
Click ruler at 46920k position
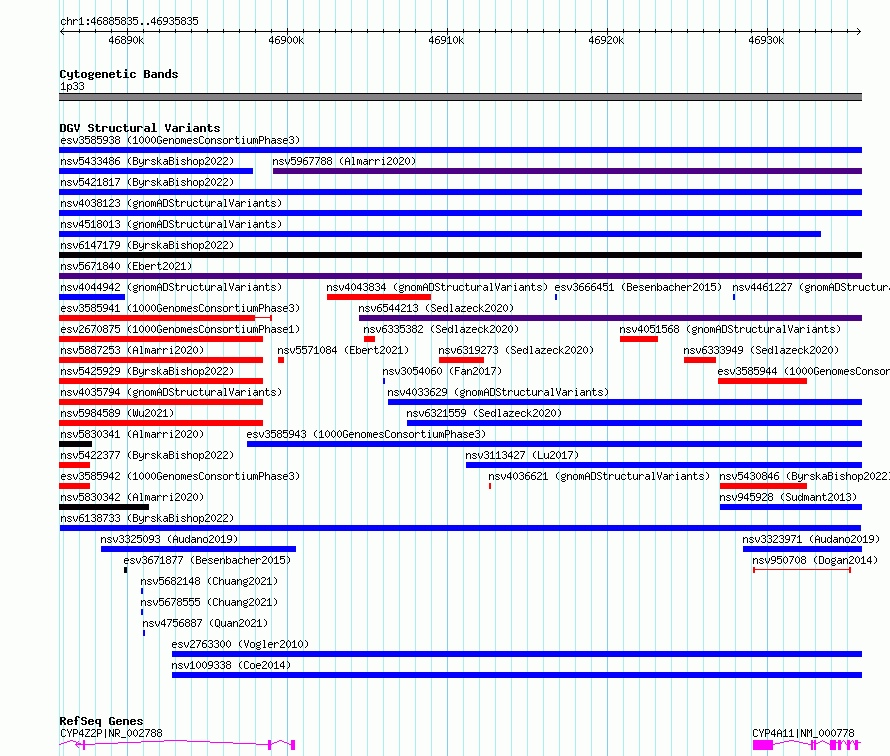(x=606, y=40)
